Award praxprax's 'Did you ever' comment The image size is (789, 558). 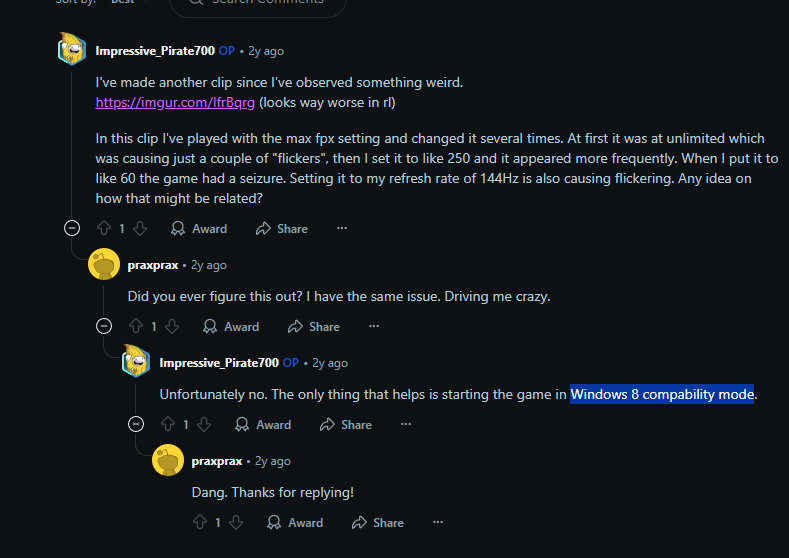(231, 326)
